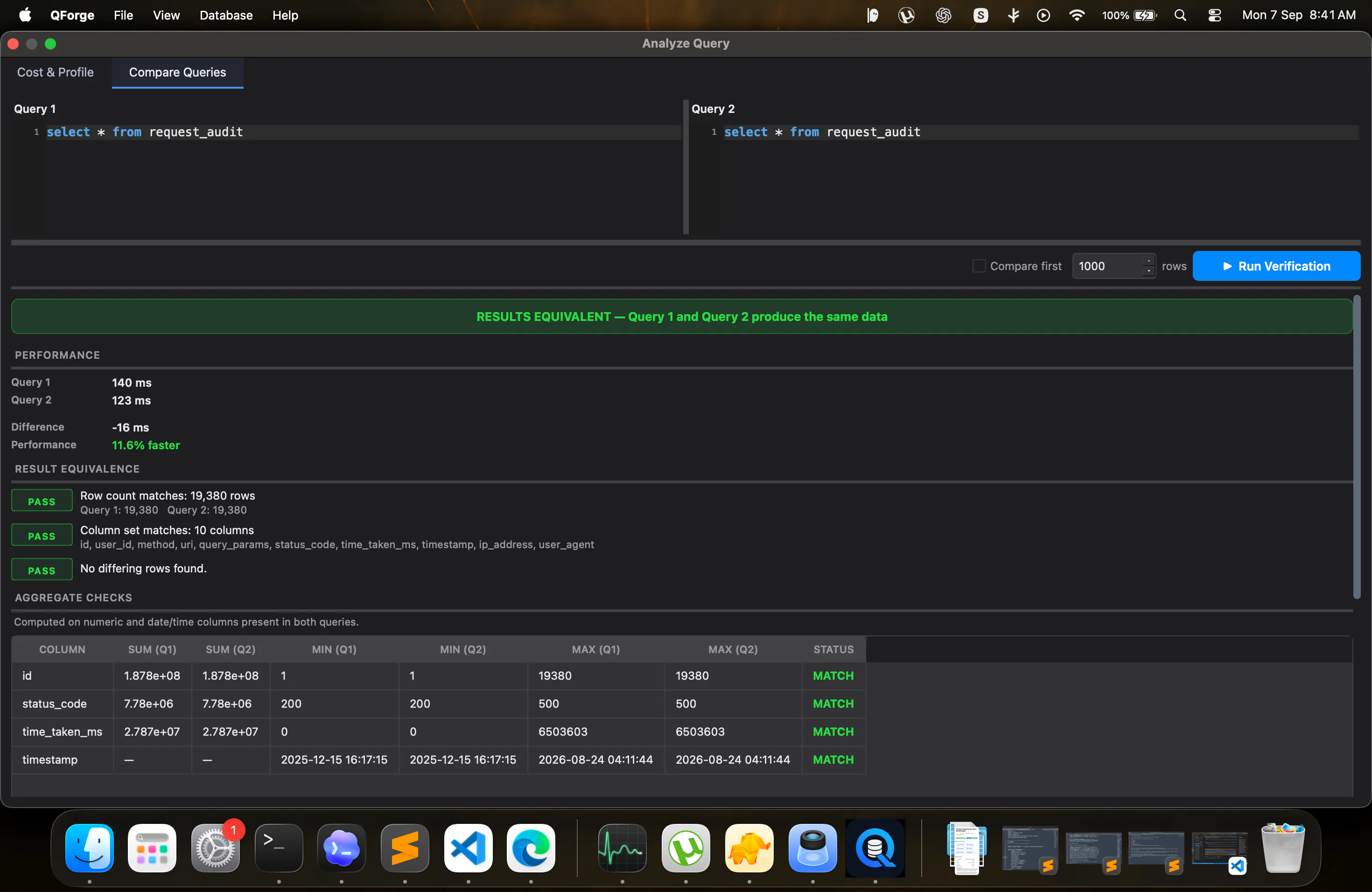Select the Compare Queries tab

[x=177, y=72]
